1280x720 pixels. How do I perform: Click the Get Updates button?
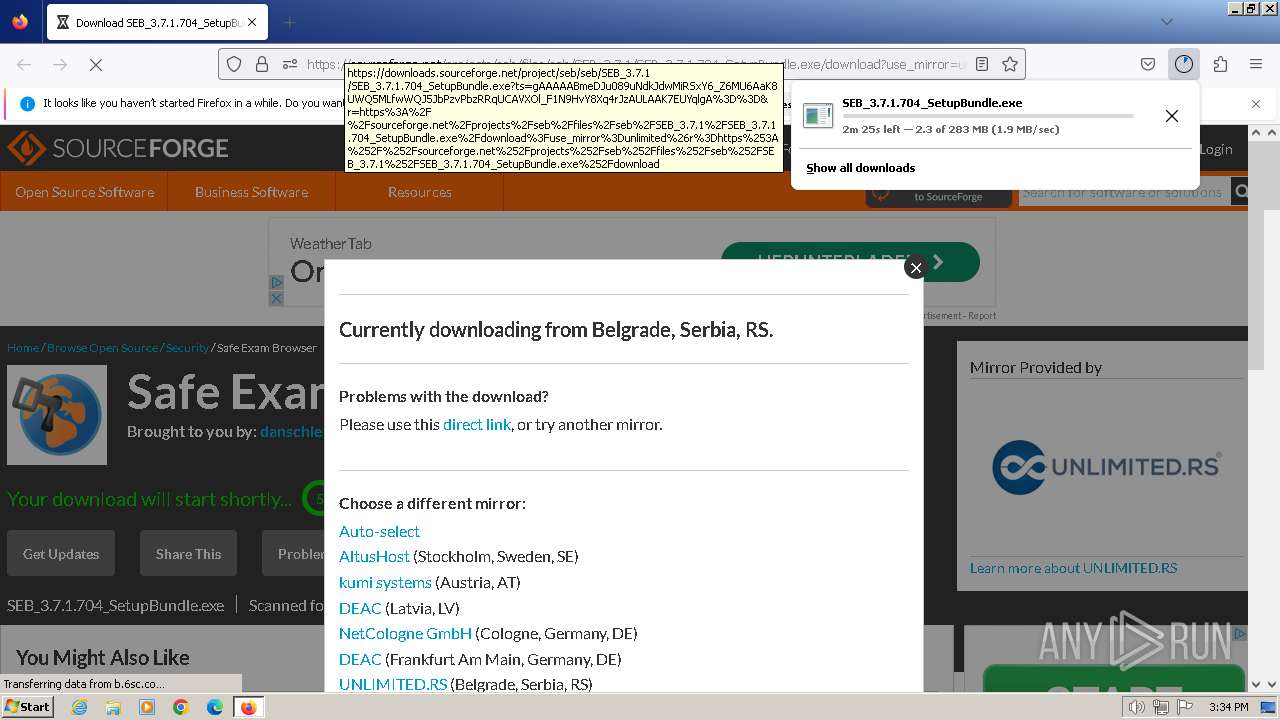(61, 554)
